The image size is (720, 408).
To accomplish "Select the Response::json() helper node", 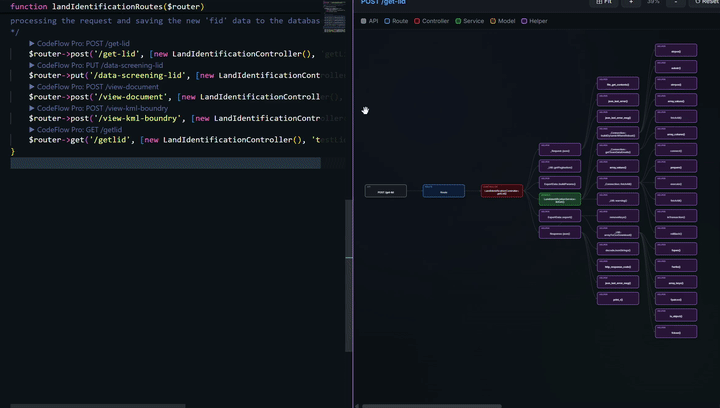I will pos(560,232).
